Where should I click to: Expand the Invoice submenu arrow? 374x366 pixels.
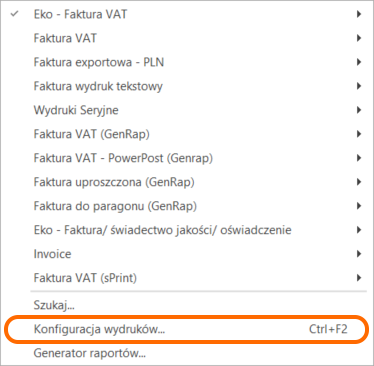pos(359,254)
